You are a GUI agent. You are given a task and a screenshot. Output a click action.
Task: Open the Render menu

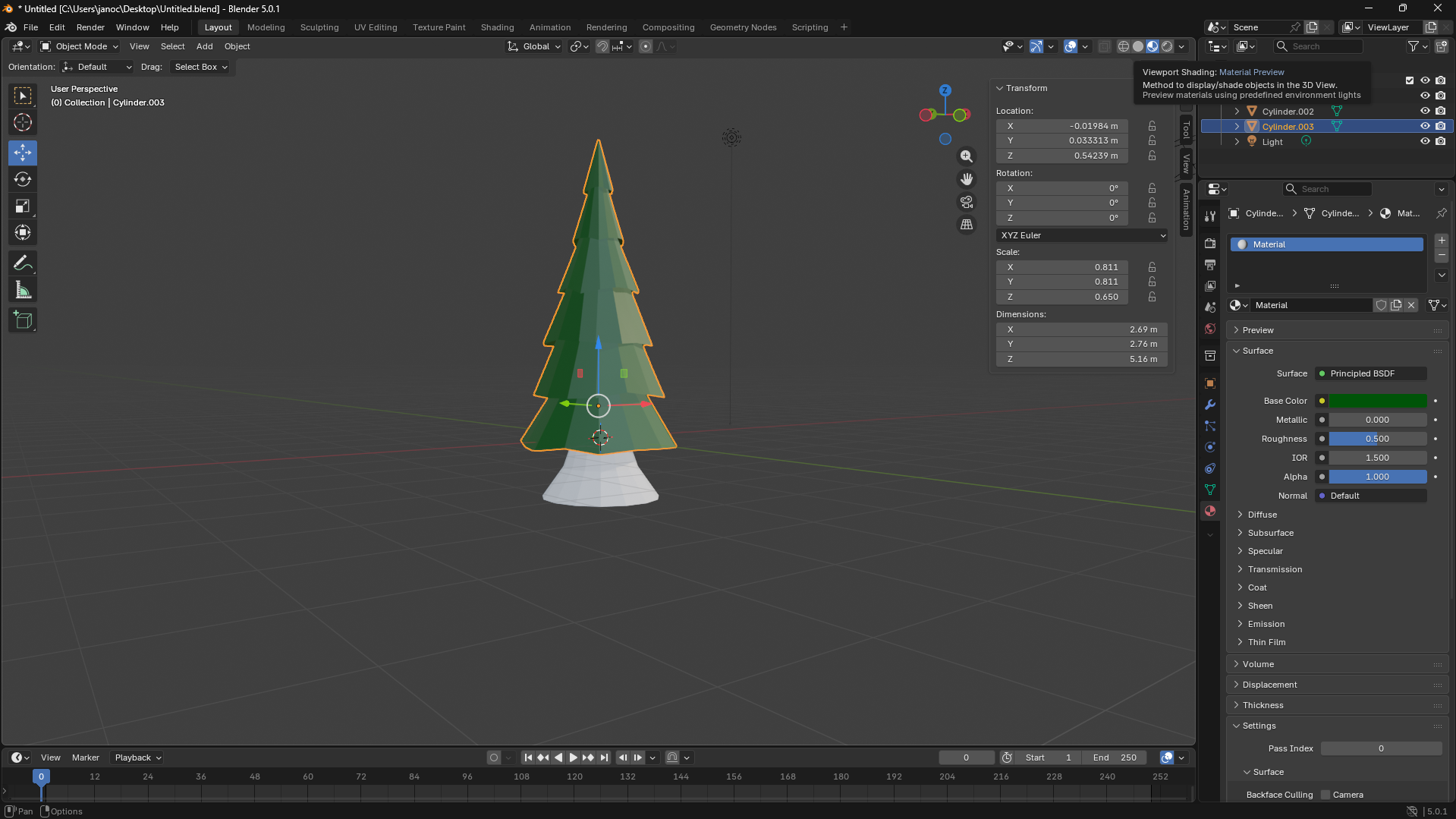click(x=90, y=27)
